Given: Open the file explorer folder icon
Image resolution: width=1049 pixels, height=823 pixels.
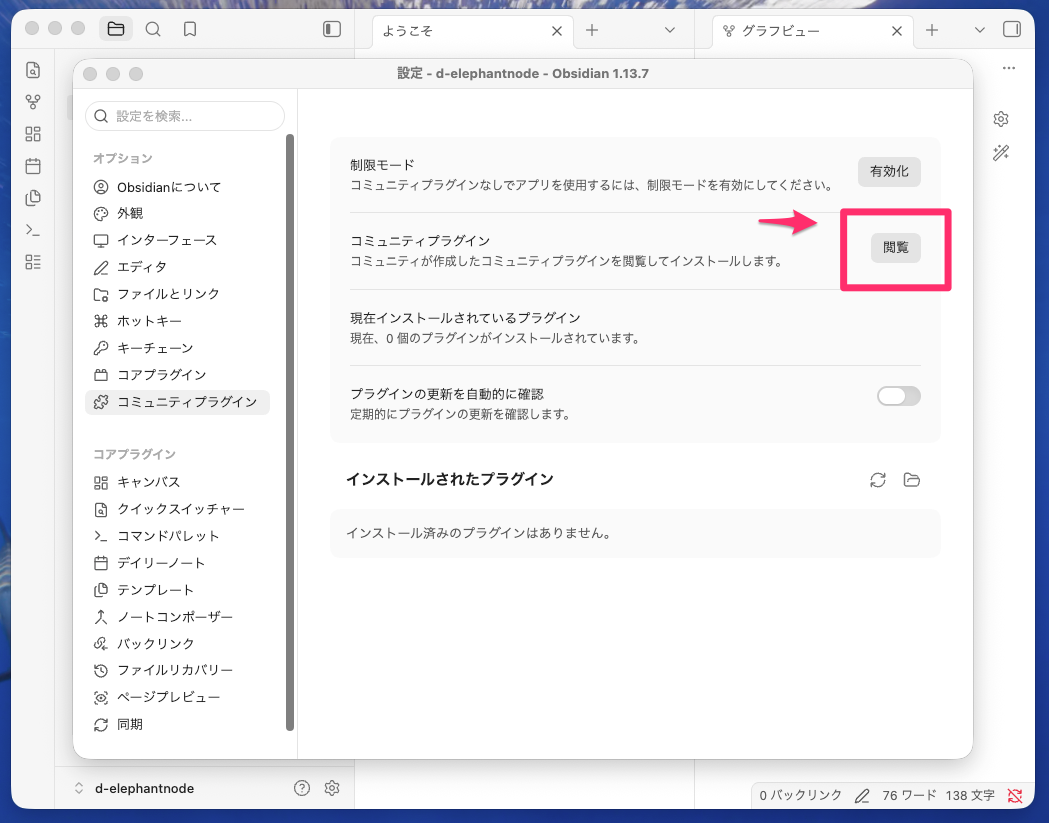Looking at the screenshot, I should [116, 29].
